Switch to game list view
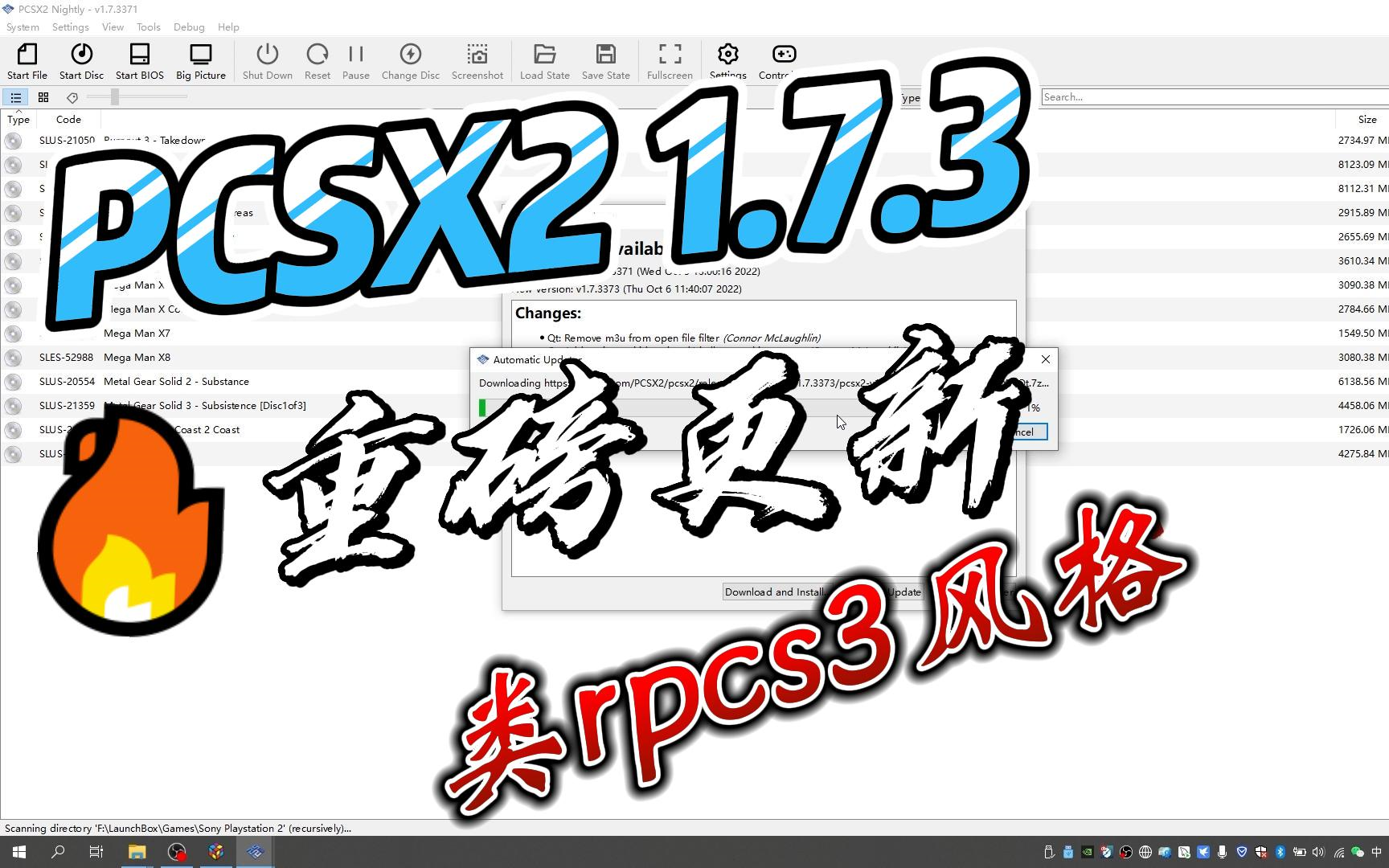The width and height of the screenshot is (1389, 868). coord(15,97)
